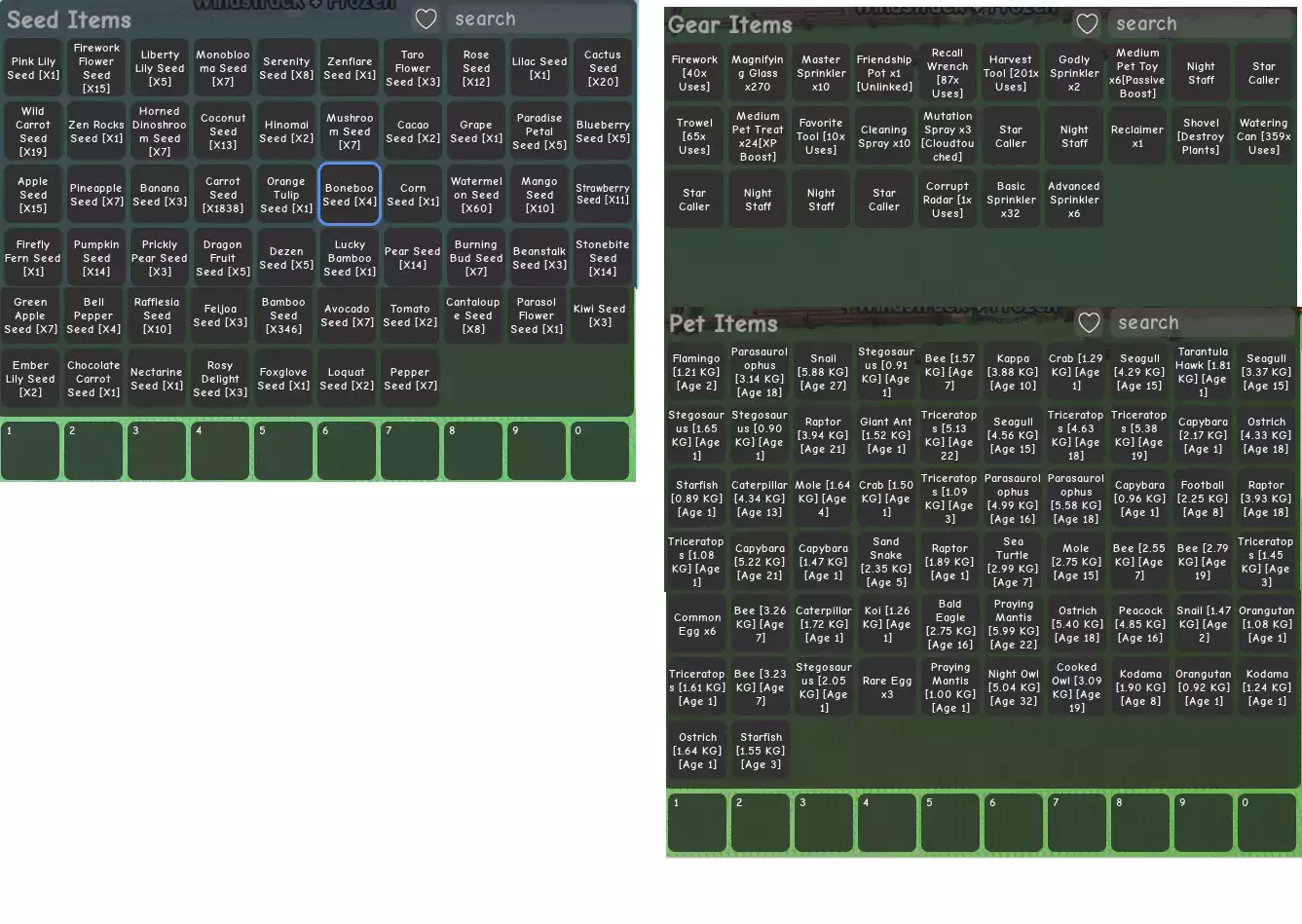Select the Rare Egg x3 item
Viewport: 1302px width, 924px height.
coord(886,687)
